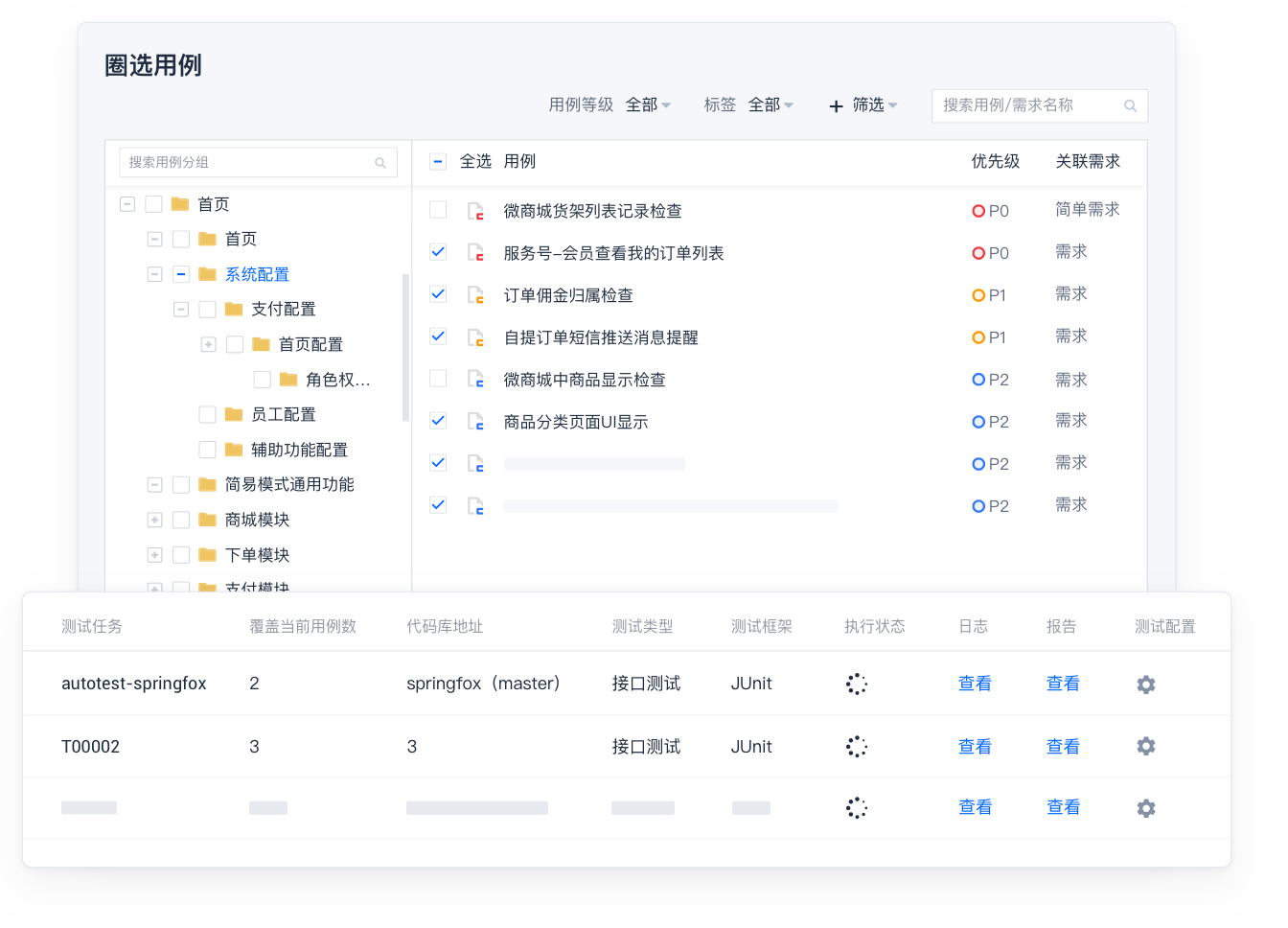
Task: Click the folder icon beside 系统配置
Action: (208, 274)
